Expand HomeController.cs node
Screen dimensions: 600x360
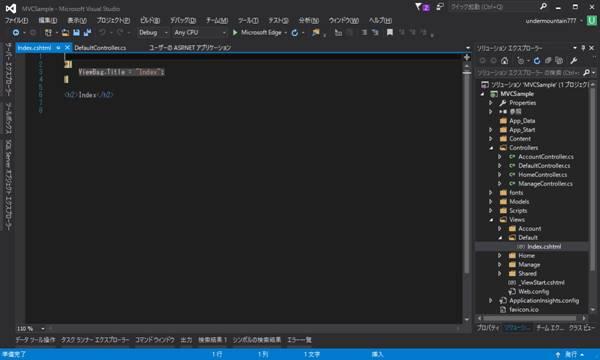pyautogui.click(x=500, y=174)
